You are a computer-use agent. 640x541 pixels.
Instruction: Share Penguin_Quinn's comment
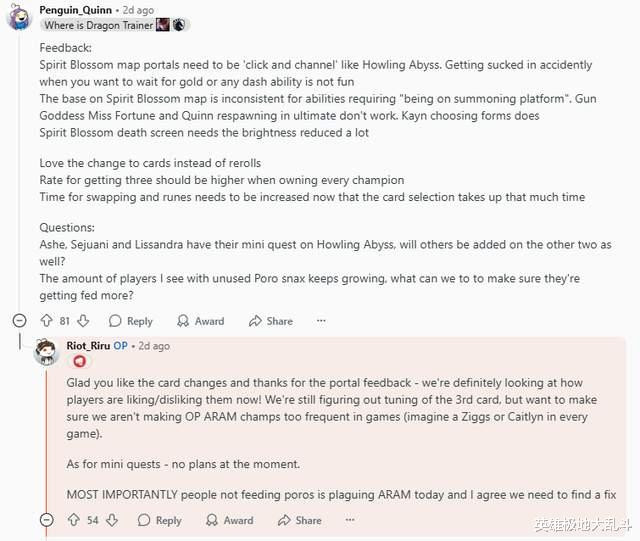pyautogui.click(x=271, y=321)
